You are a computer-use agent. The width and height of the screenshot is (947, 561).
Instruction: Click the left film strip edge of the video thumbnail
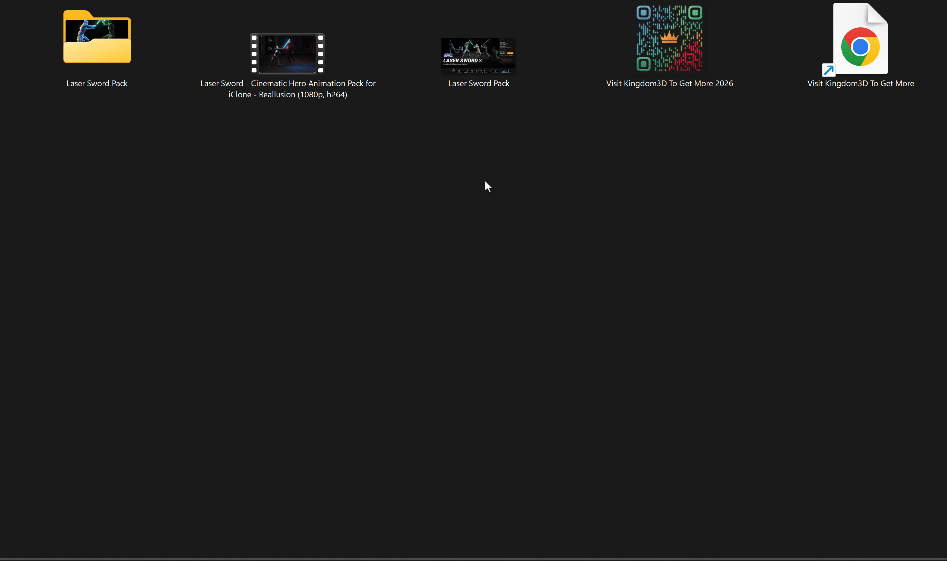[x=254, y=53]
